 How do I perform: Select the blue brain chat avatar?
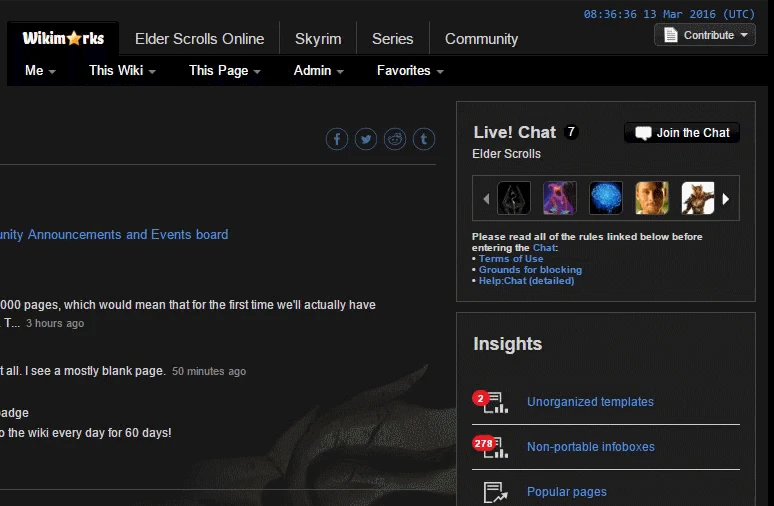606,198
